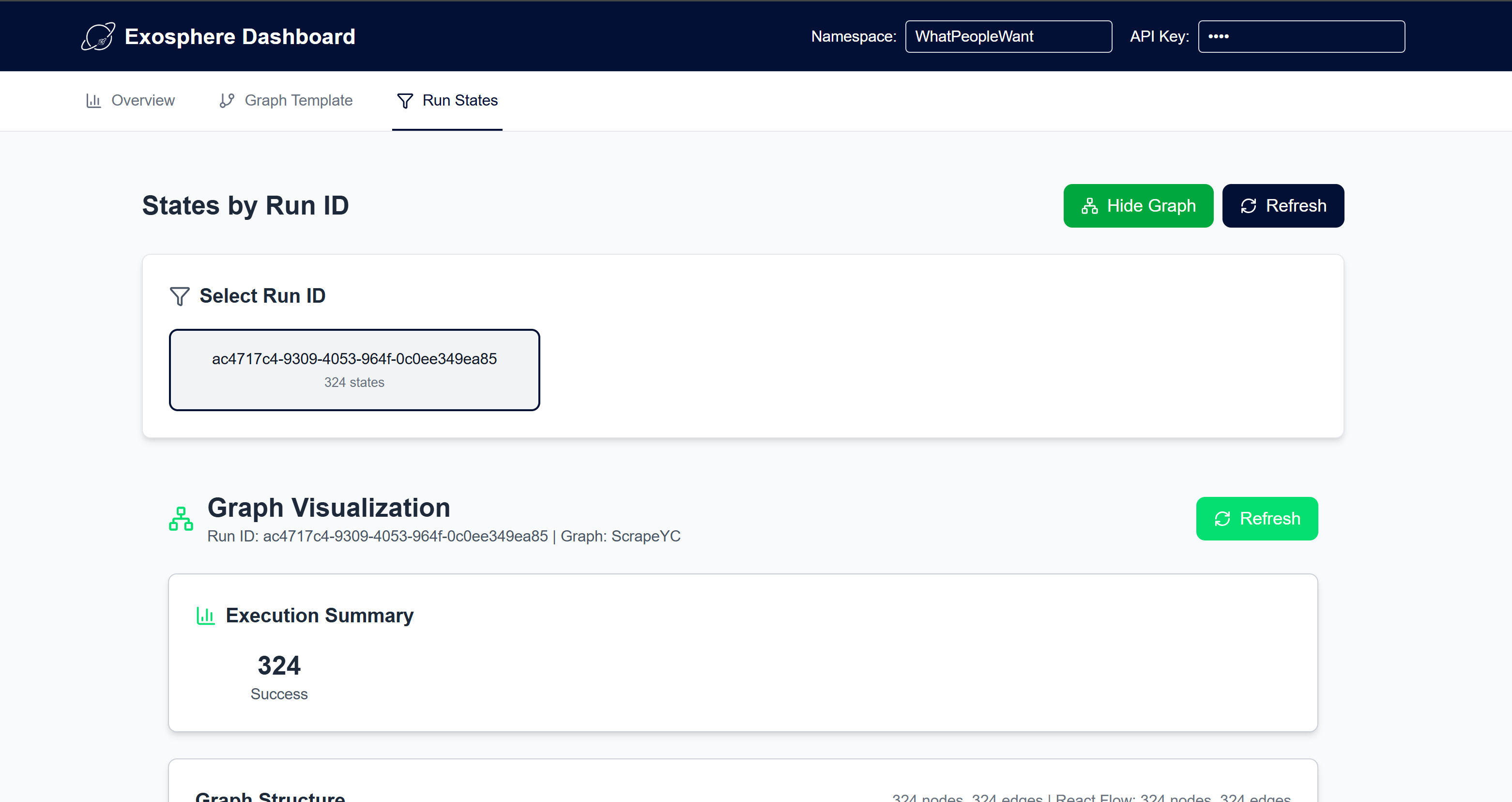Click the circular arrows icon on dark Refresh
Screen dimensions: 1512x802
(1249, 206)
